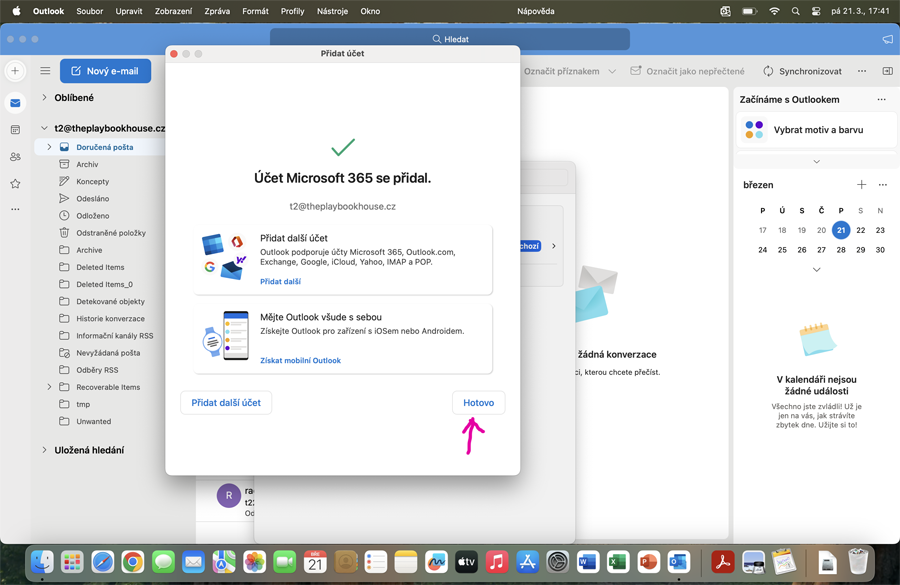Expand the Uložená hledání section
Screen dimensions: 900x585
45,450
